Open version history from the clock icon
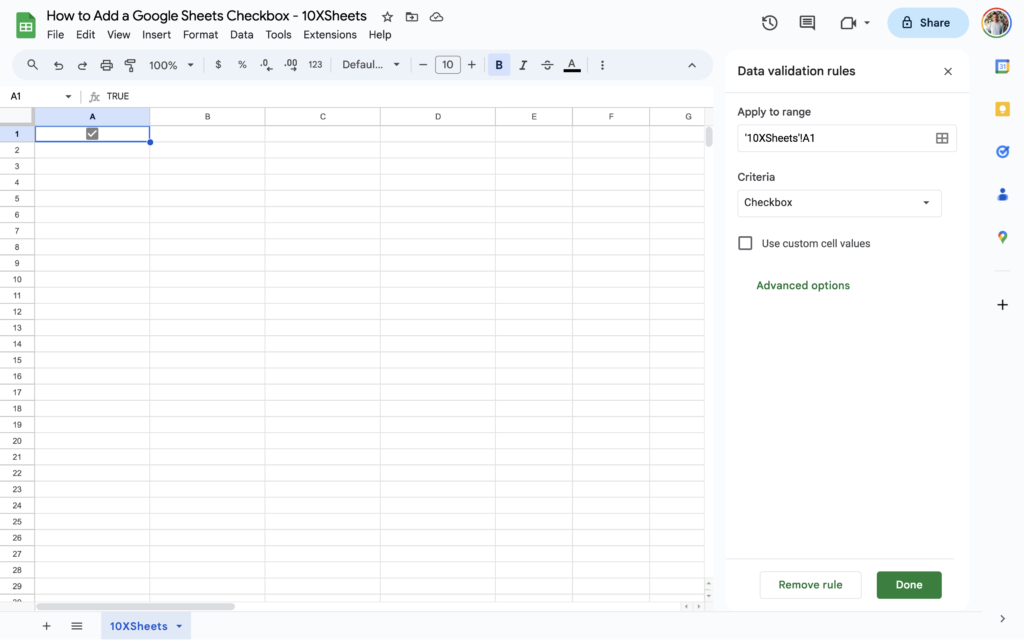 [x=769, y=22]
